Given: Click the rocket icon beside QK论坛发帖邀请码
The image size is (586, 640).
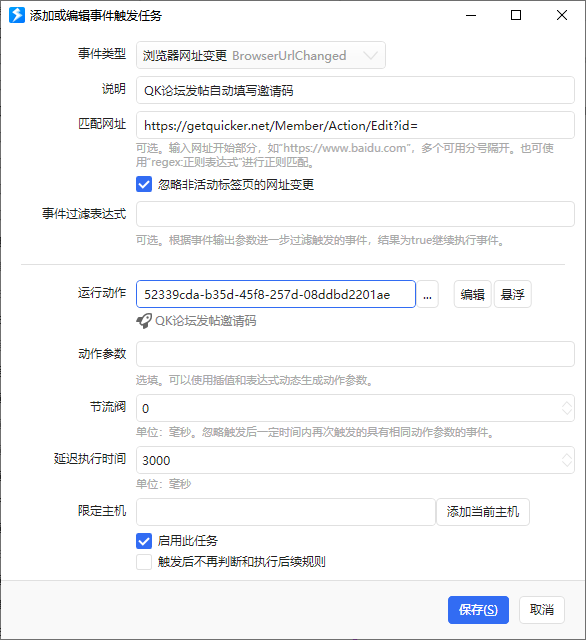Looking at the screenshot, I should pos(144,321).
